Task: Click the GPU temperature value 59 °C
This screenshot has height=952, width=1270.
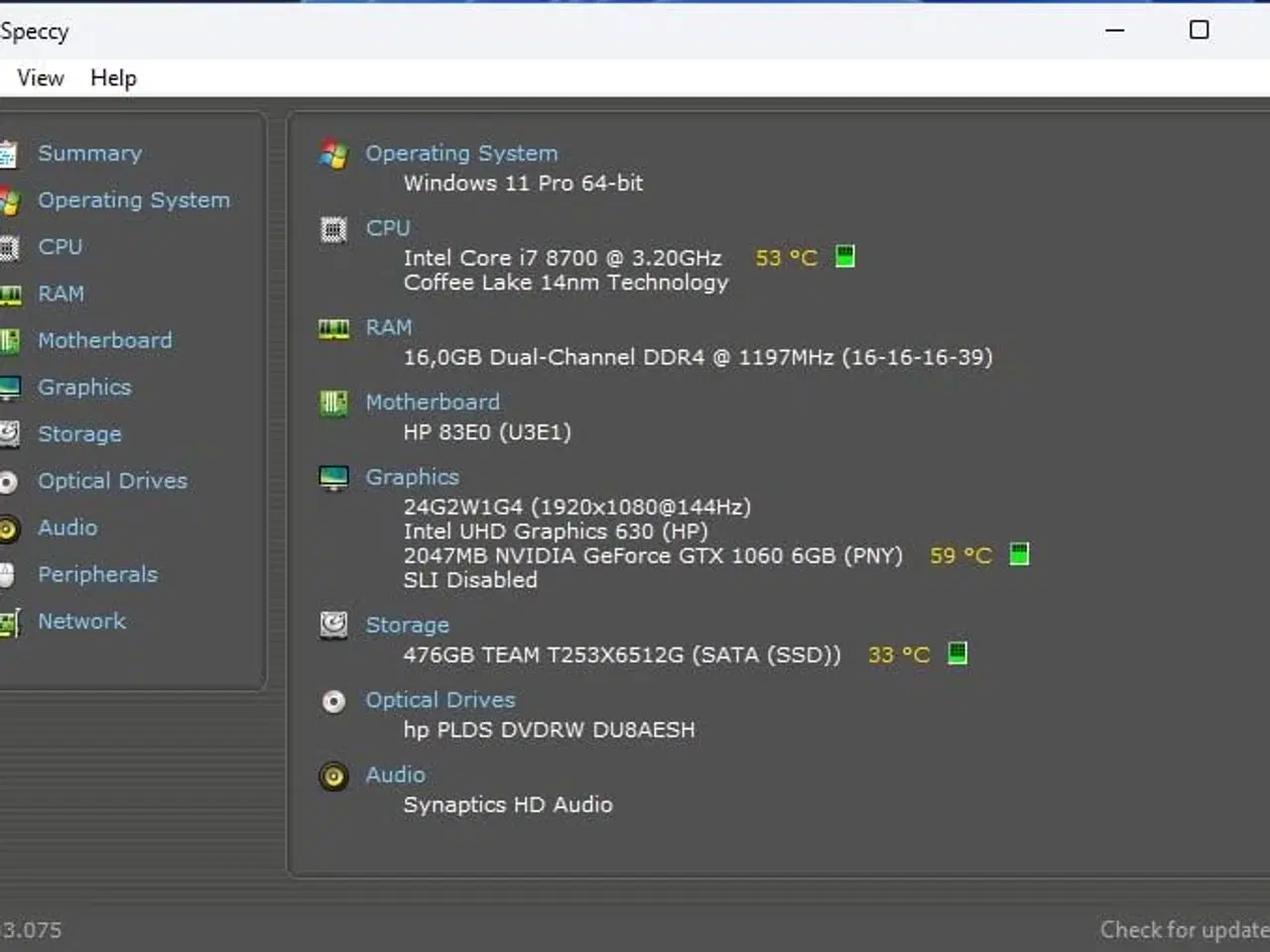Action: click(960, 555)
